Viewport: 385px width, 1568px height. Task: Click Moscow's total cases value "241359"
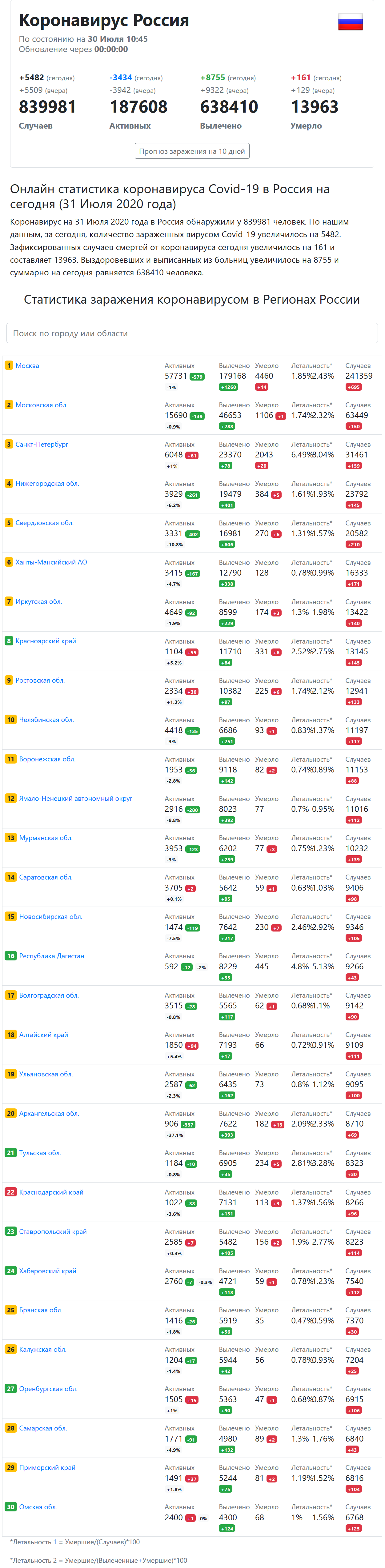pyautogui.click(x=359, y=376)
